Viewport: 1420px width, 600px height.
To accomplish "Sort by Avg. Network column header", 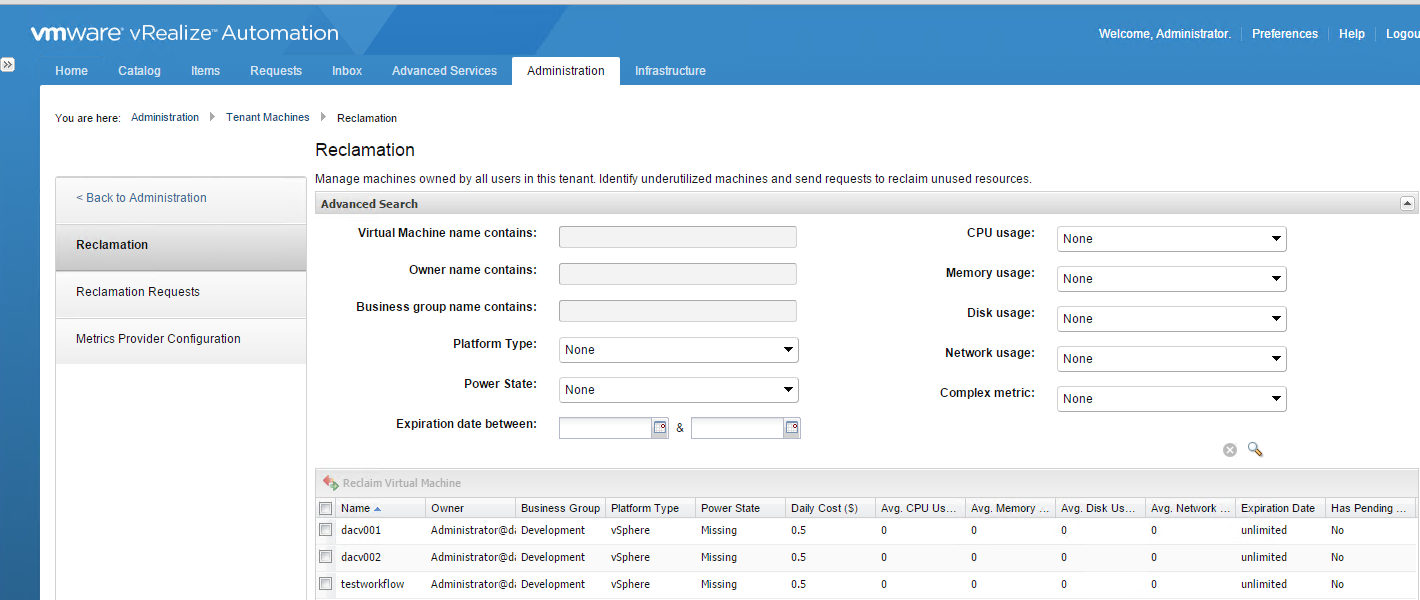I will [x=1190, y=508].
